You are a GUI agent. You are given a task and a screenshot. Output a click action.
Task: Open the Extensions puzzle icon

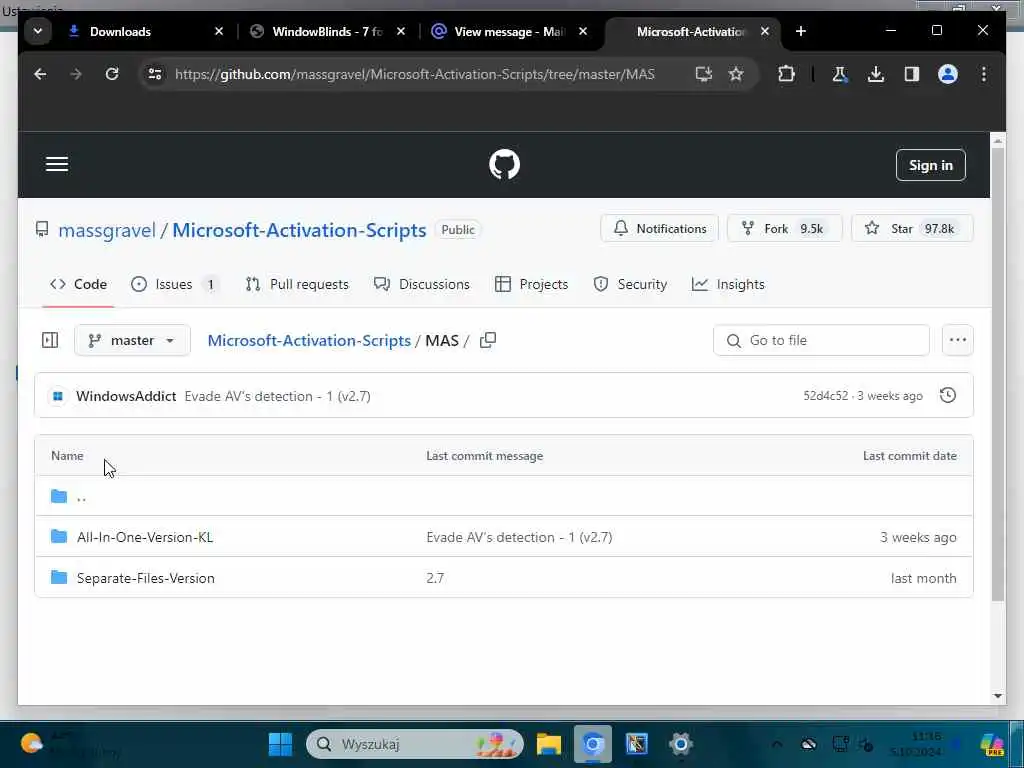tap(786, 74)
